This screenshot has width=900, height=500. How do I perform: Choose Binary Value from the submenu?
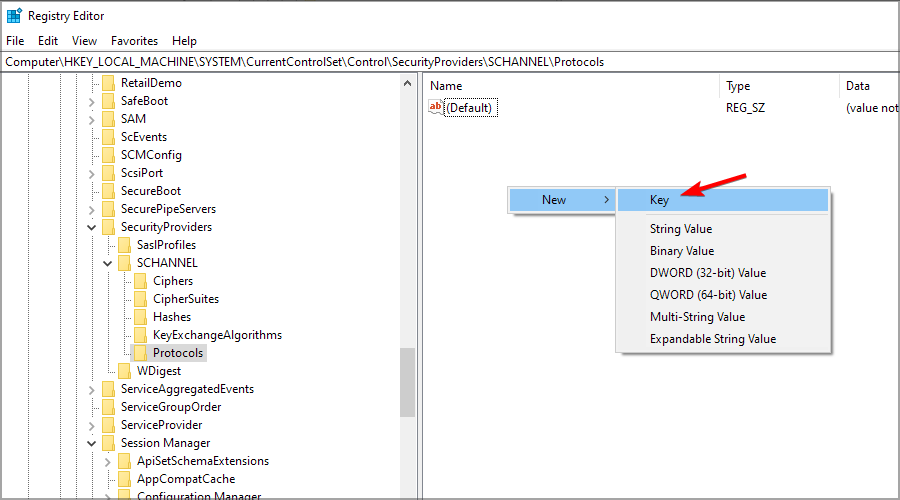723,251
